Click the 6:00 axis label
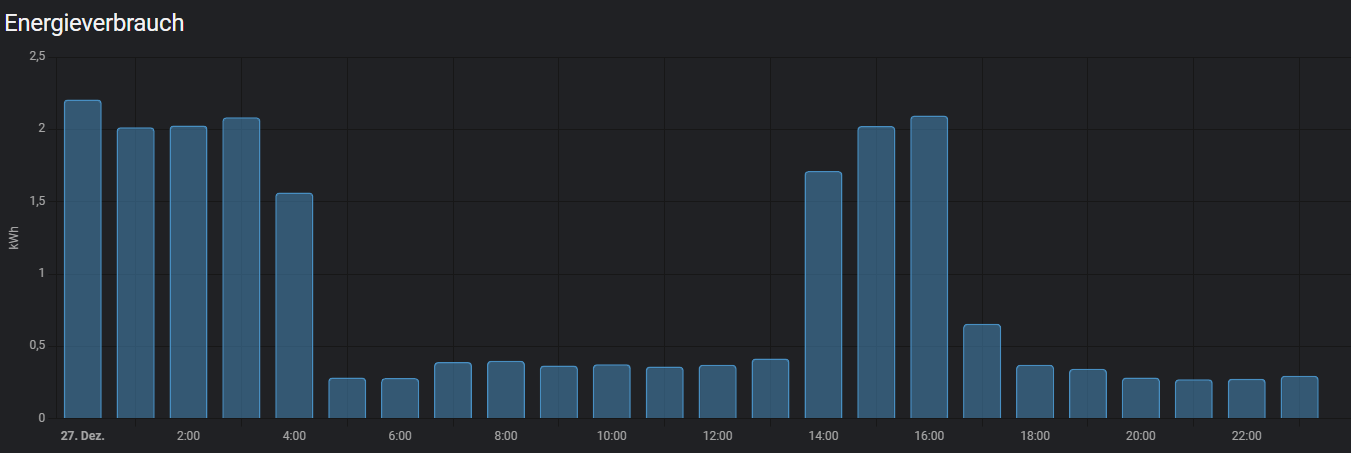 point(400,436)
